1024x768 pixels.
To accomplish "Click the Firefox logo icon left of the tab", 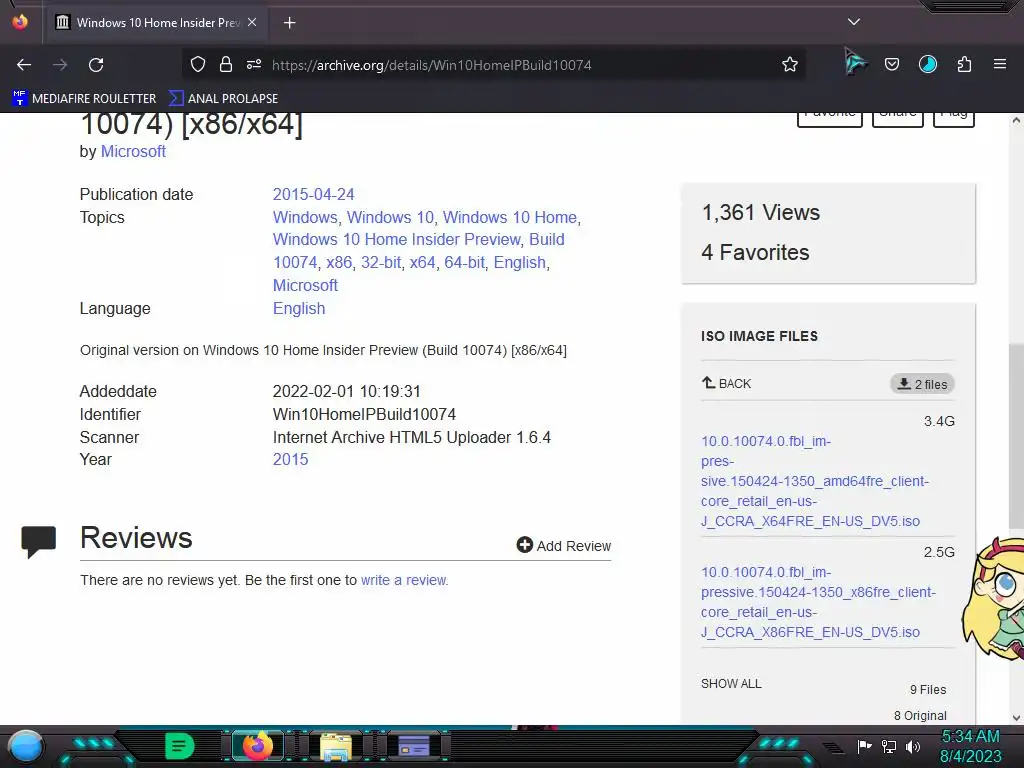I will pyautogui.click(x=20, y=22).
